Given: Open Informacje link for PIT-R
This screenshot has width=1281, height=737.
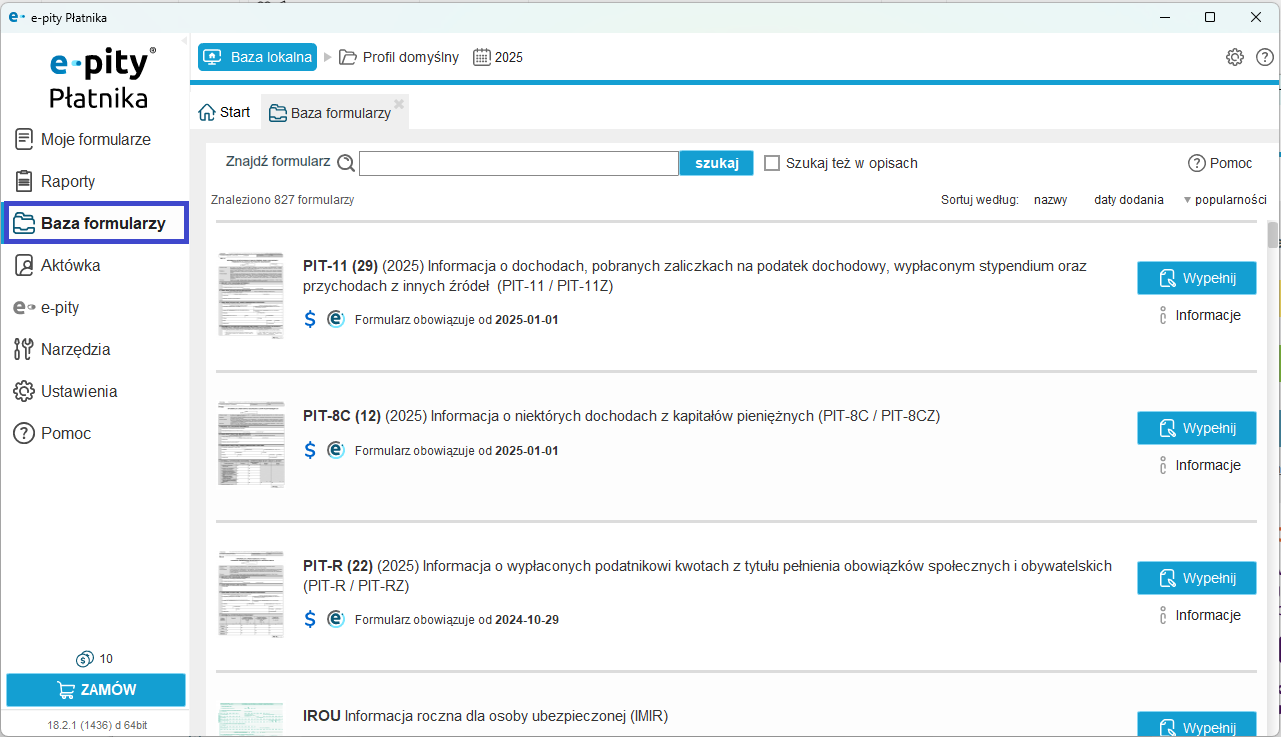Looking at the screenshot, I should pos(1207,615).
